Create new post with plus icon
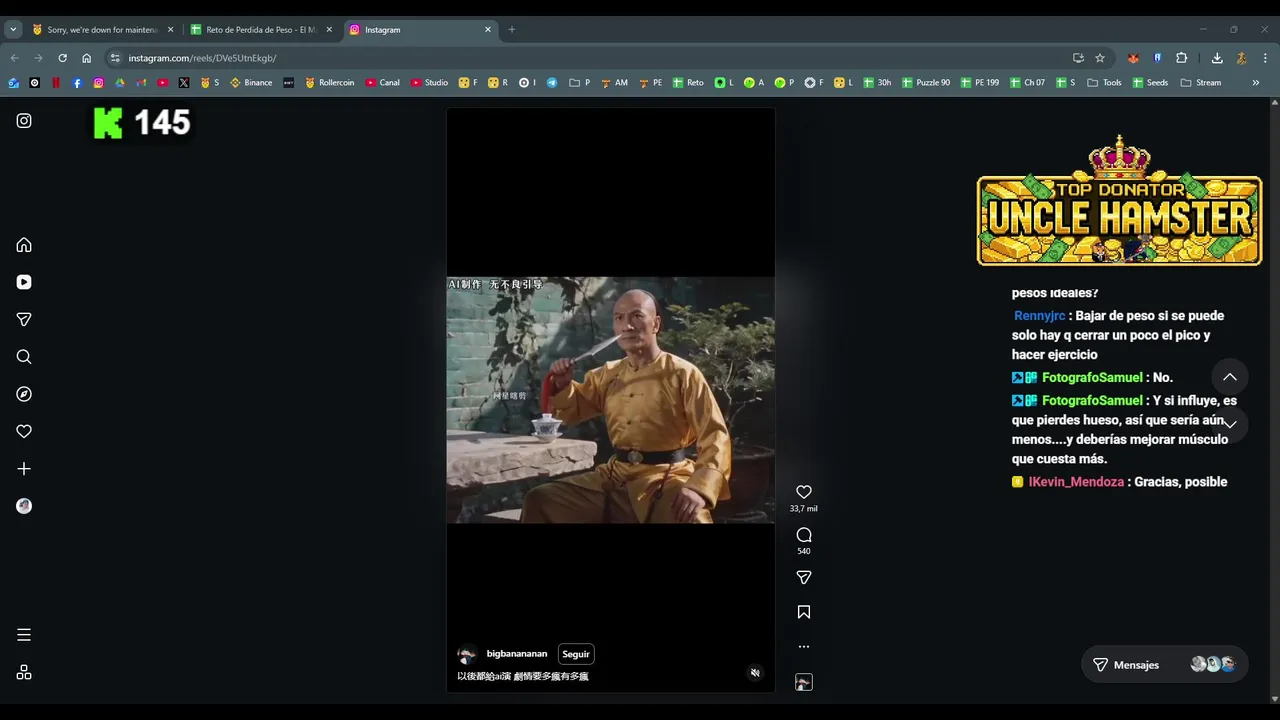 point(24,469)
